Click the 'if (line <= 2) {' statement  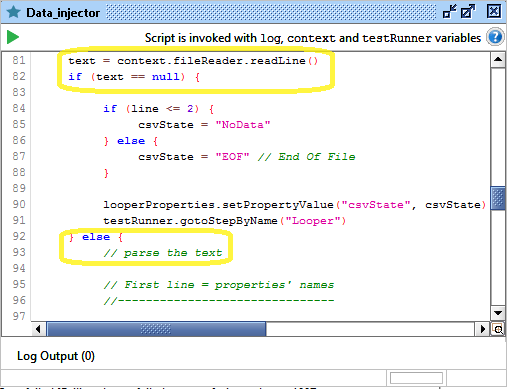pyautogui.click(x=158, y=109)
